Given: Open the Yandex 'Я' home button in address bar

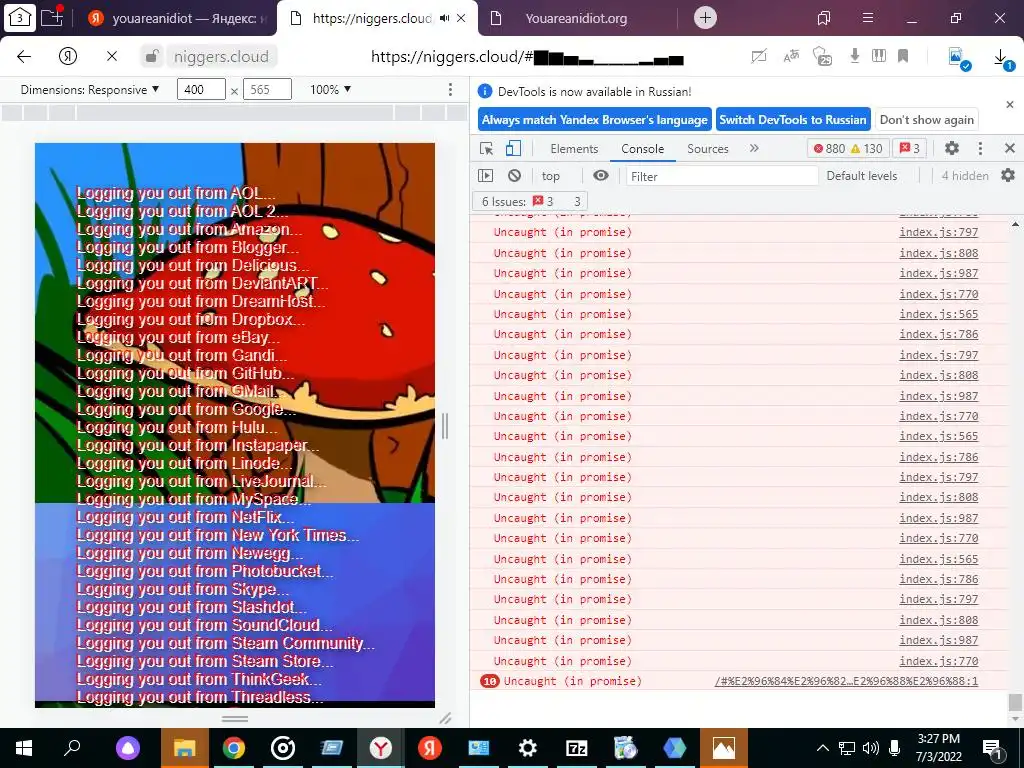Looking at the screenshot, I should (68, 56).
